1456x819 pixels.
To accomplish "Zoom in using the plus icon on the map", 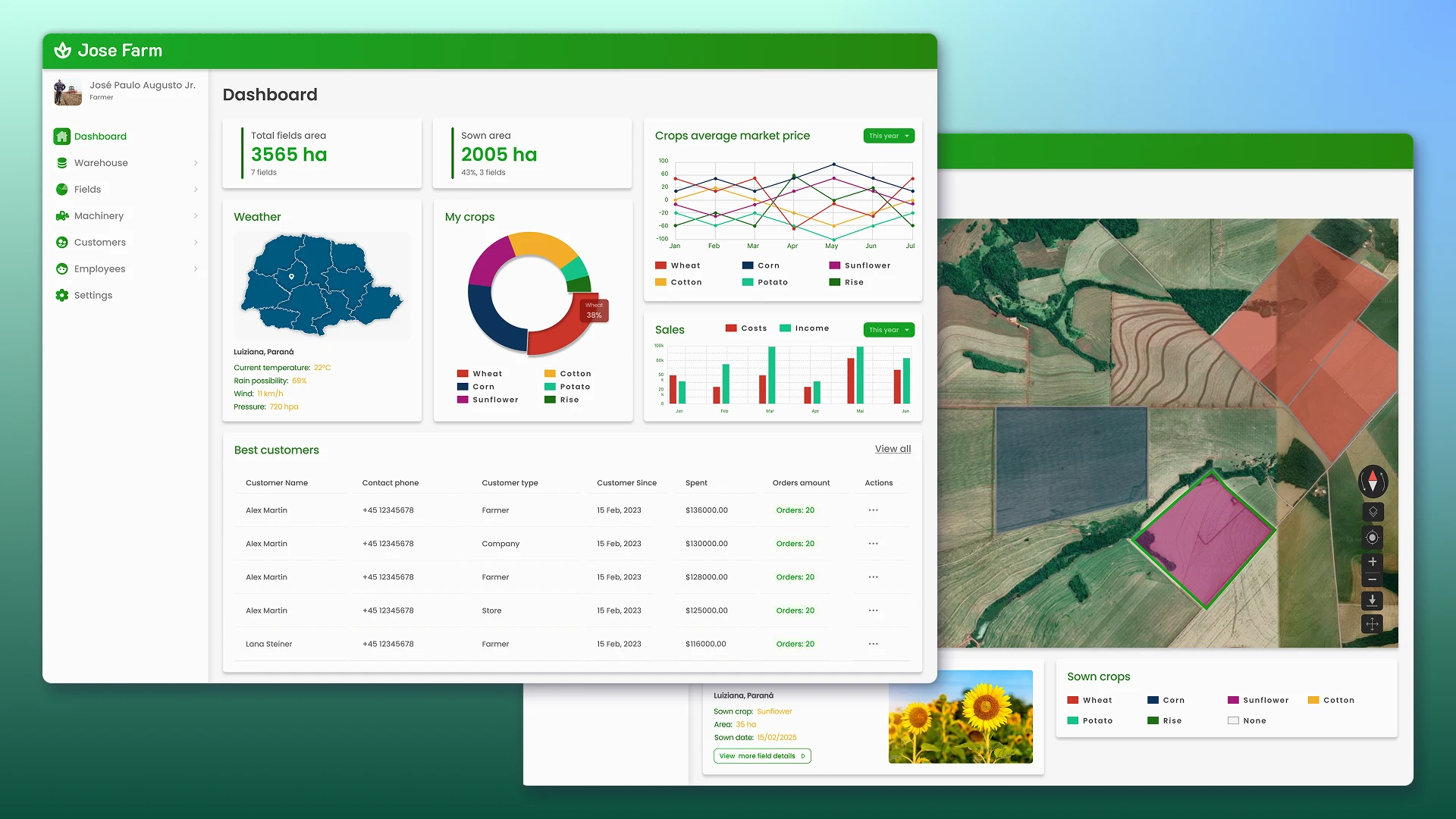I will point(1372,562).
